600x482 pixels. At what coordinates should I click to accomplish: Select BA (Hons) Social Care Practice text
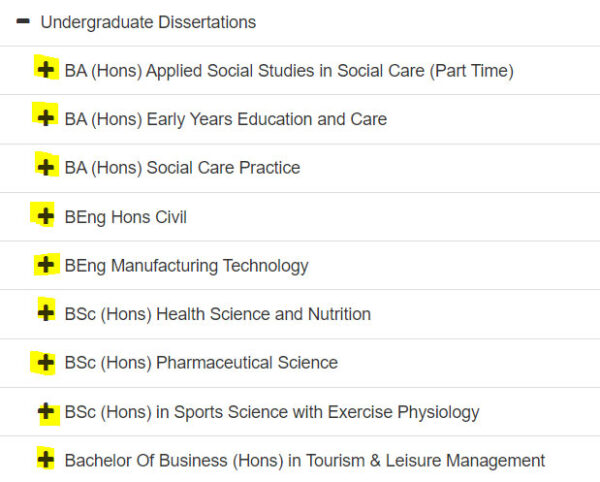182,168
